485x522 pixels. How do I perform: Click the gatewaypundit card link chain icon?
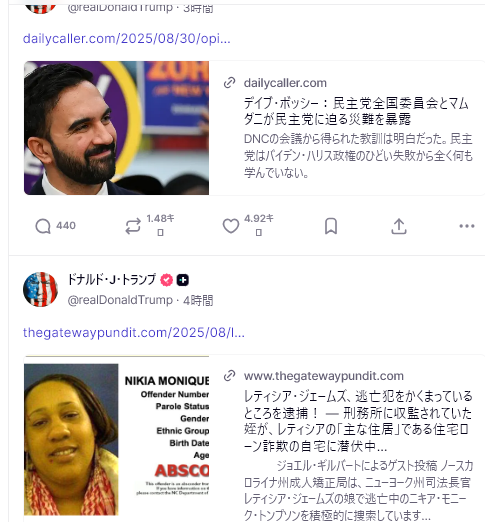click(230, 376)
